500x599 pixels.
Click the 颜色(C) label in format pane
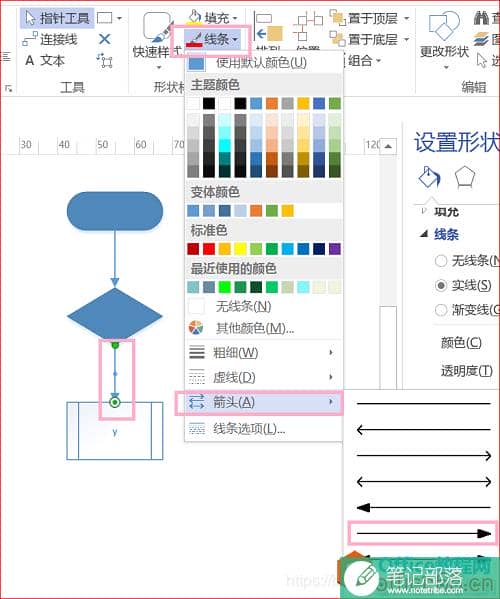coord(461,342)
